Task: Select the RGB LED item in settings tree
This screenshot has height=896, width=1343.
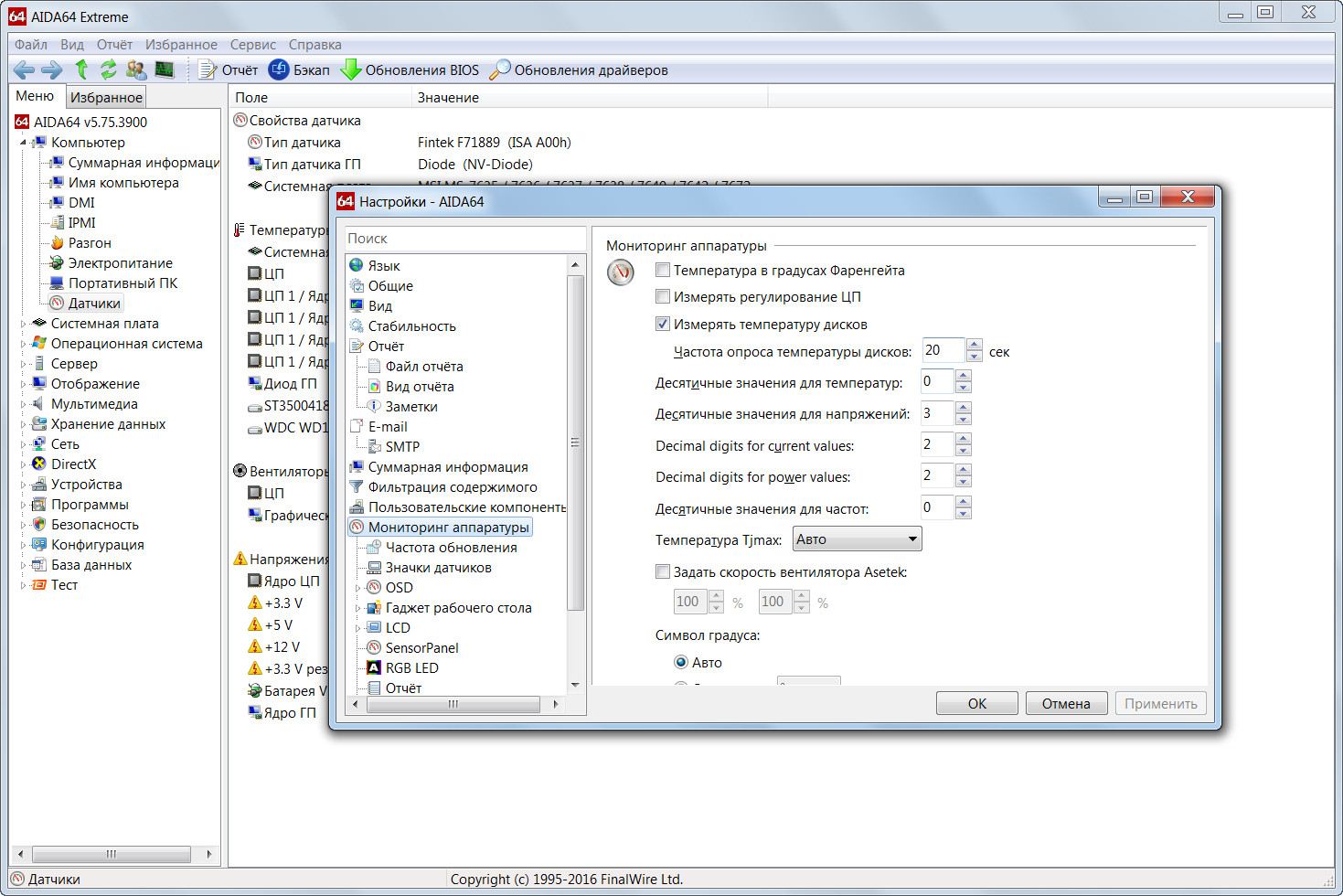Action: 402,667
